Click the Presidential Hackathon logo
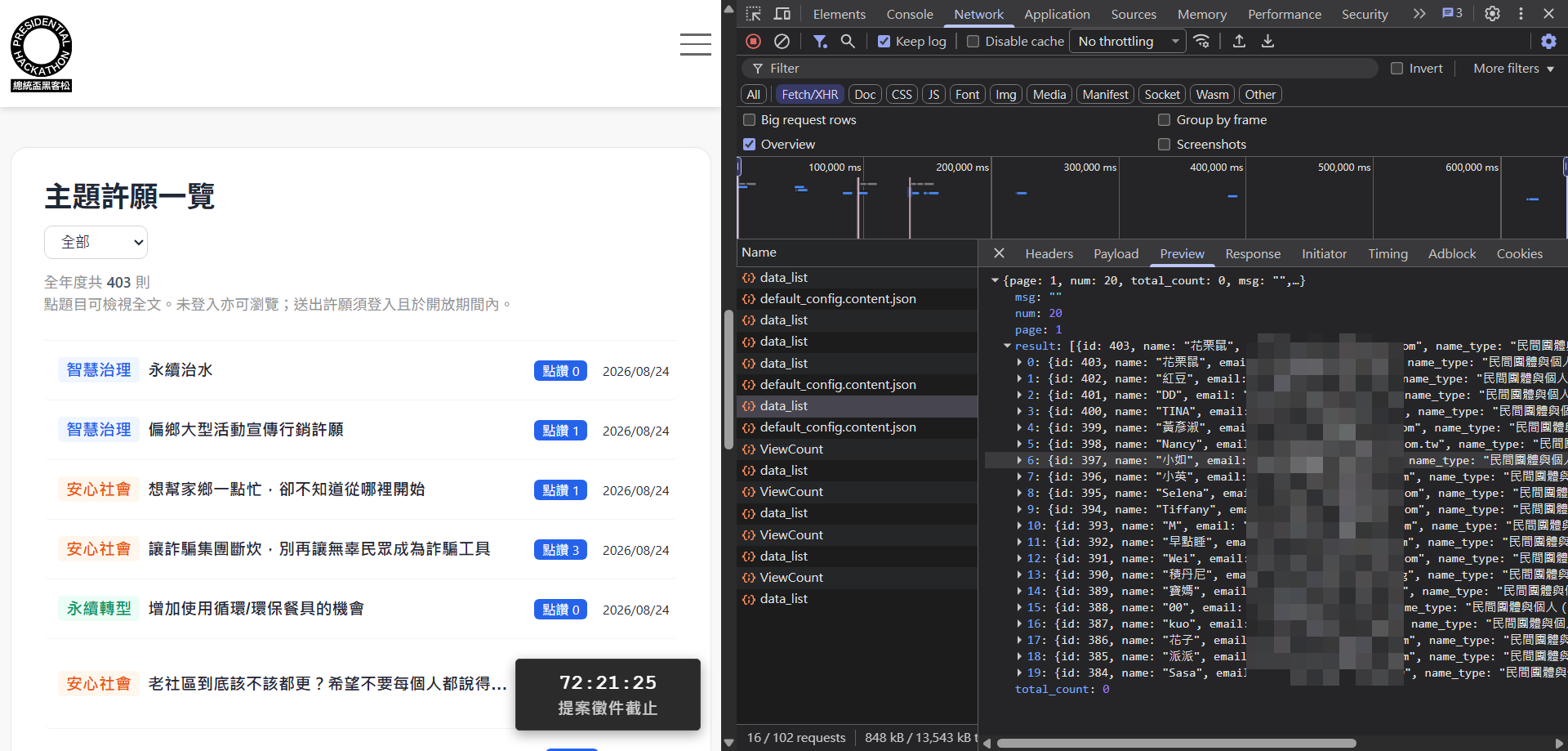The width and height of the screenshot is (1568, 751). [42, 53]
